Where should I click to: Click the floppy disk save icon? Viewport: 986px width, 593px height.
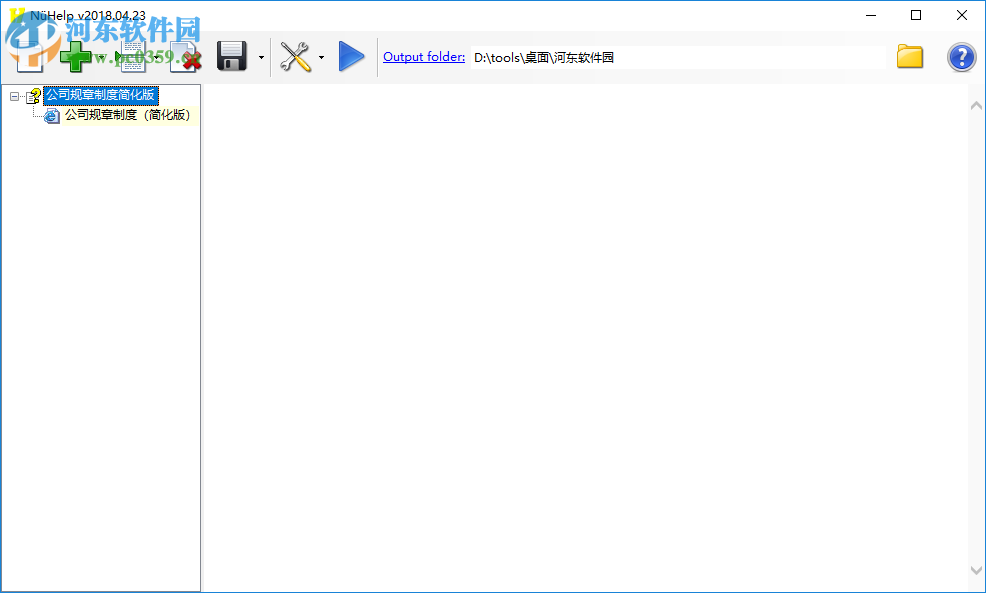(231, 57)
